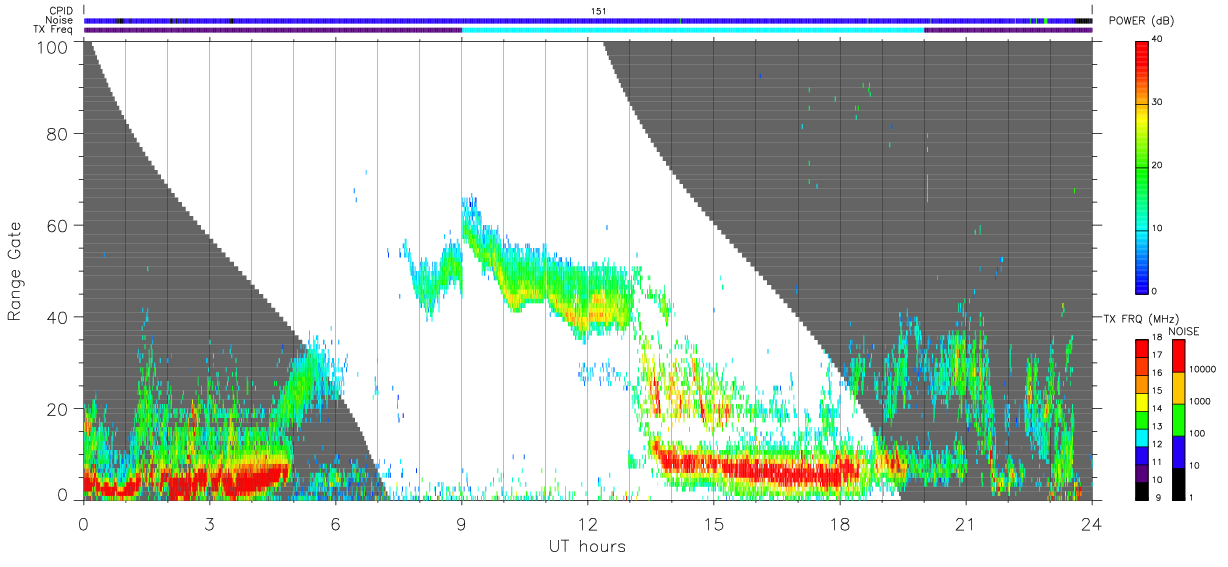
Task: Select the CPID value 151
Action: (x=598, y=11)
